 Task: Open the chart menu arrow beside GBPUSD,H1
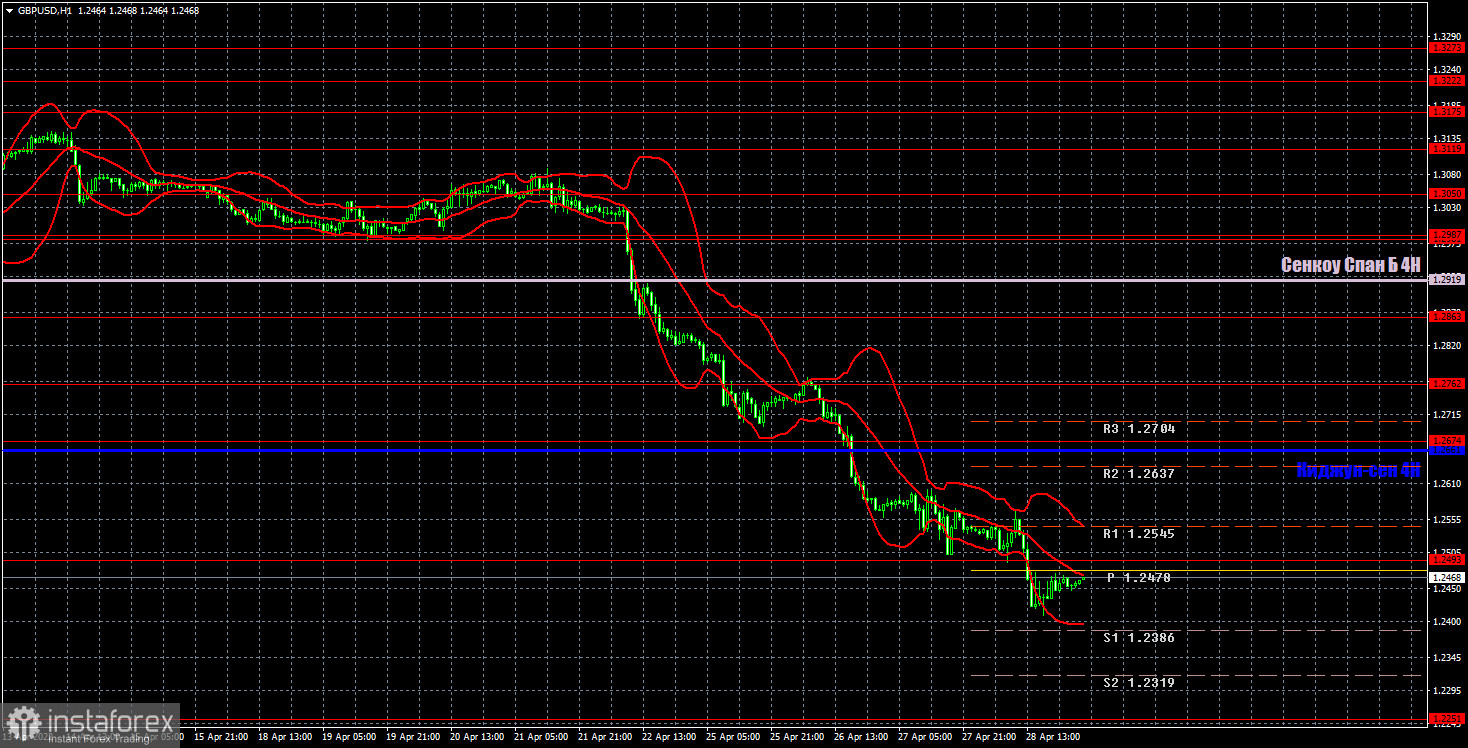tap(9, 10)
